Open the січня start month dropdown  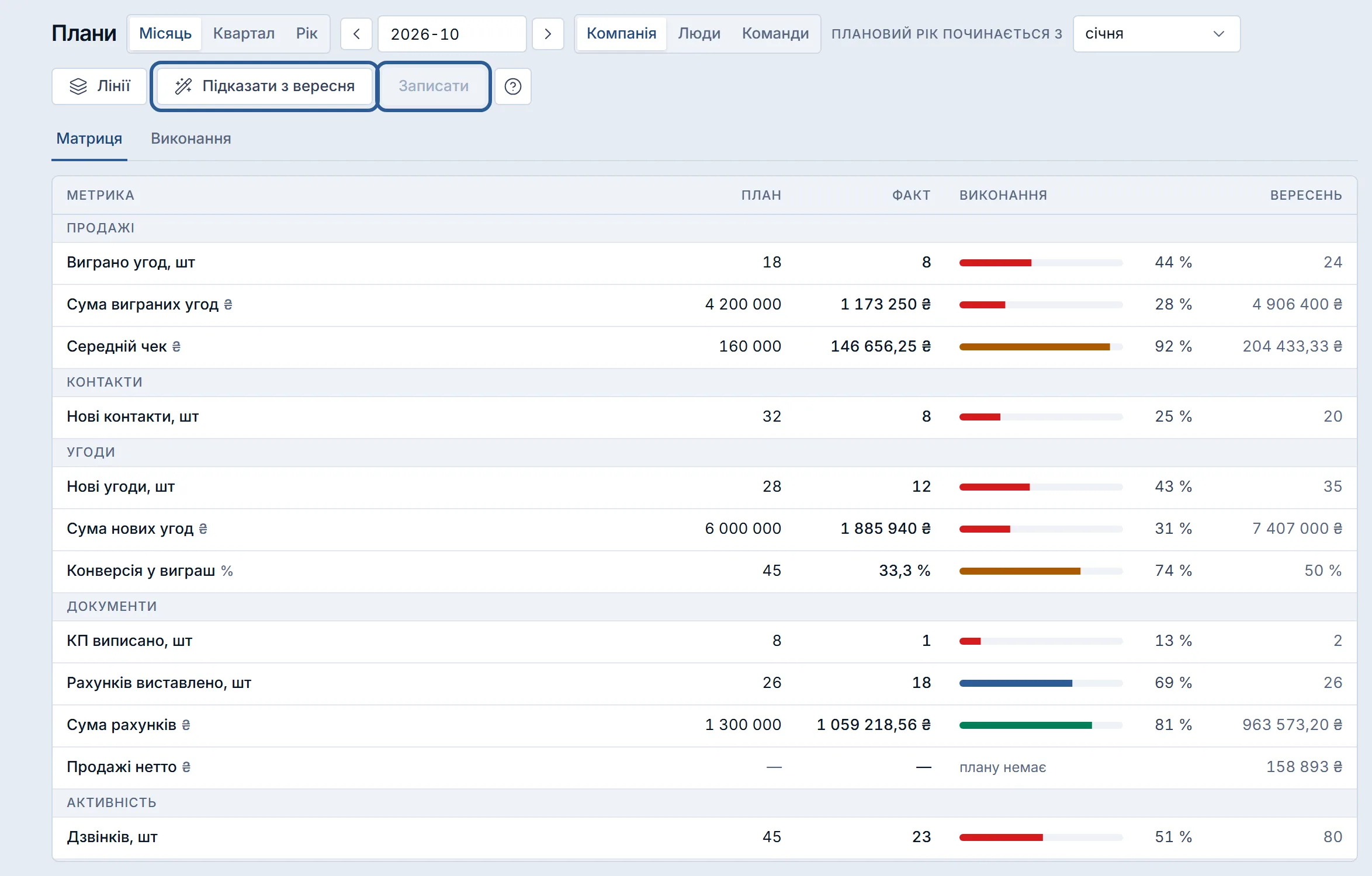1156,34
